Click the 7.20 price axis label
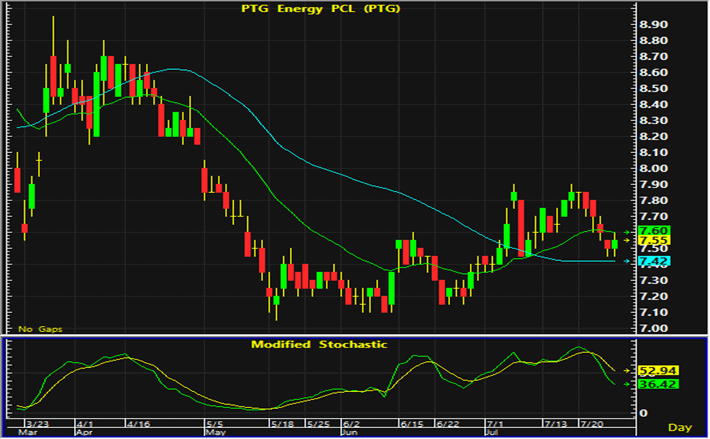This screenshot has height=439, width=710. click(653, 296)
